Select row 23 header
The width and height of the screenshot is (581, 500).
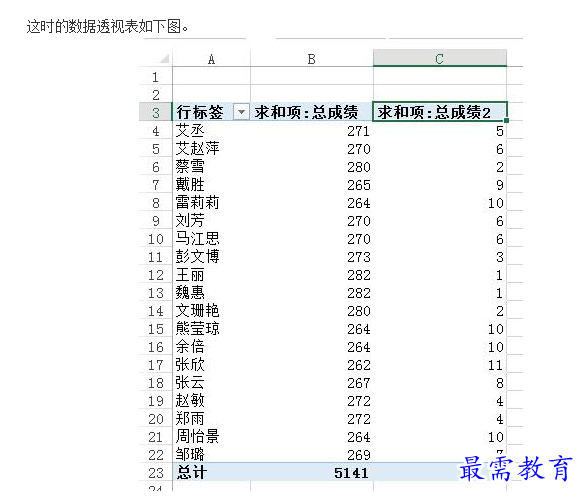pyautogui.click(x=156, y=473)
